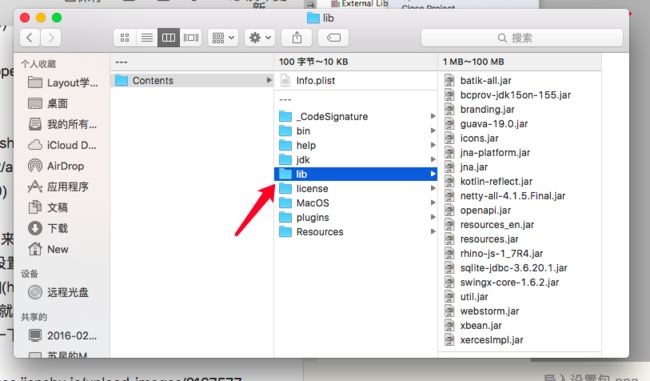Image resolution: width=650 pixels, height=381 pixels.
Task: Select the 2016-02... shared computer
Action: click(63, 335)
